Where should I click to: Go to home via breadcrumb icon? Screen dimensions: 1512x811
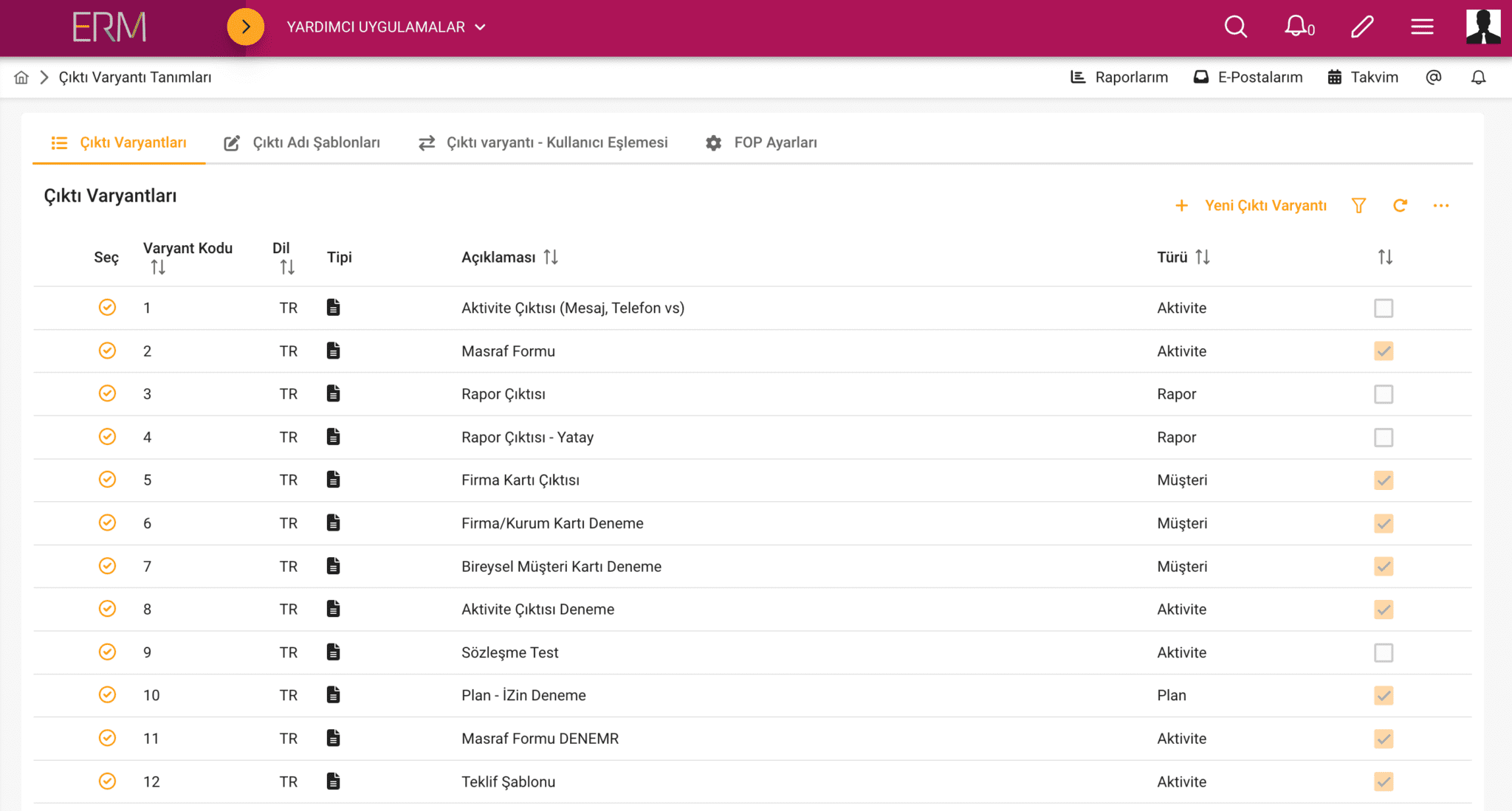[x=21, y=77]
